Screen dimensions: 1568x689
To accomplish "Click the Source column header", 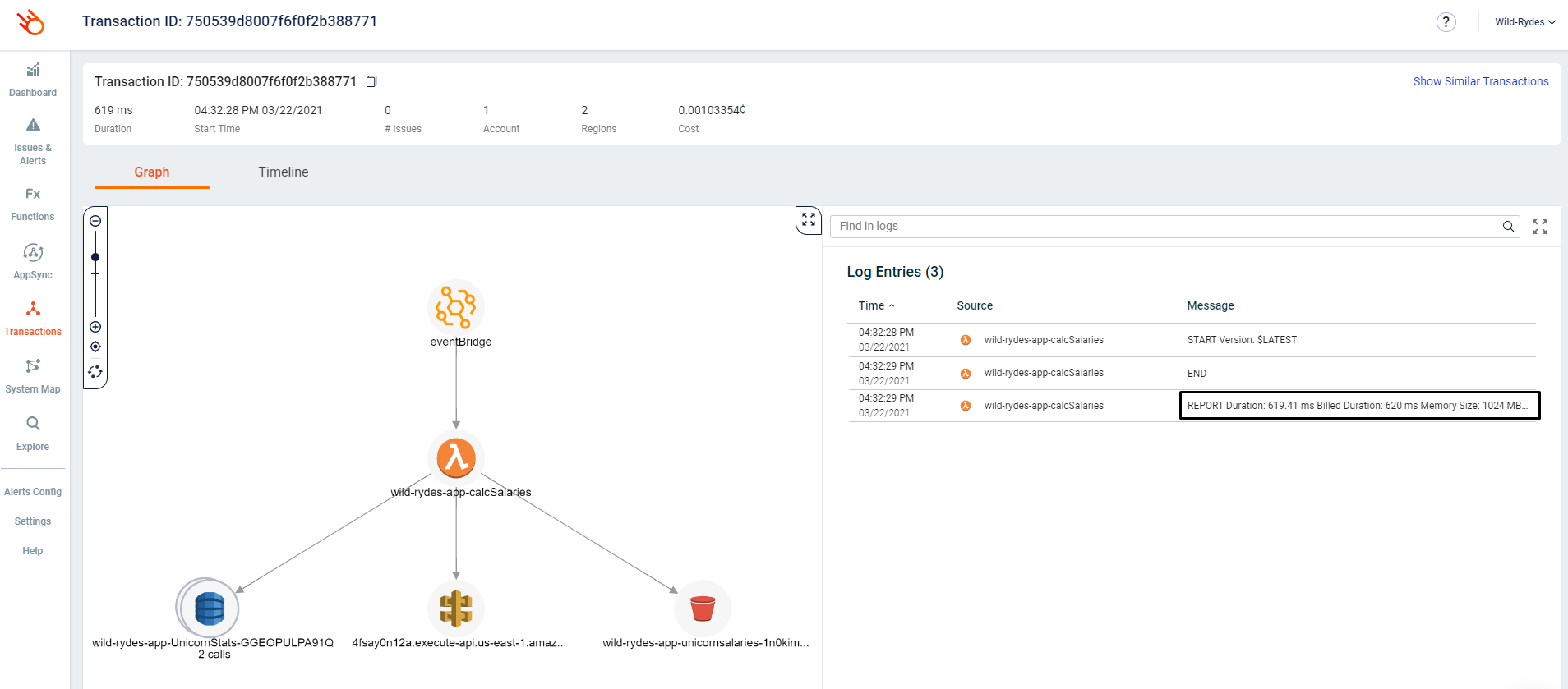I will click(975, 305).
